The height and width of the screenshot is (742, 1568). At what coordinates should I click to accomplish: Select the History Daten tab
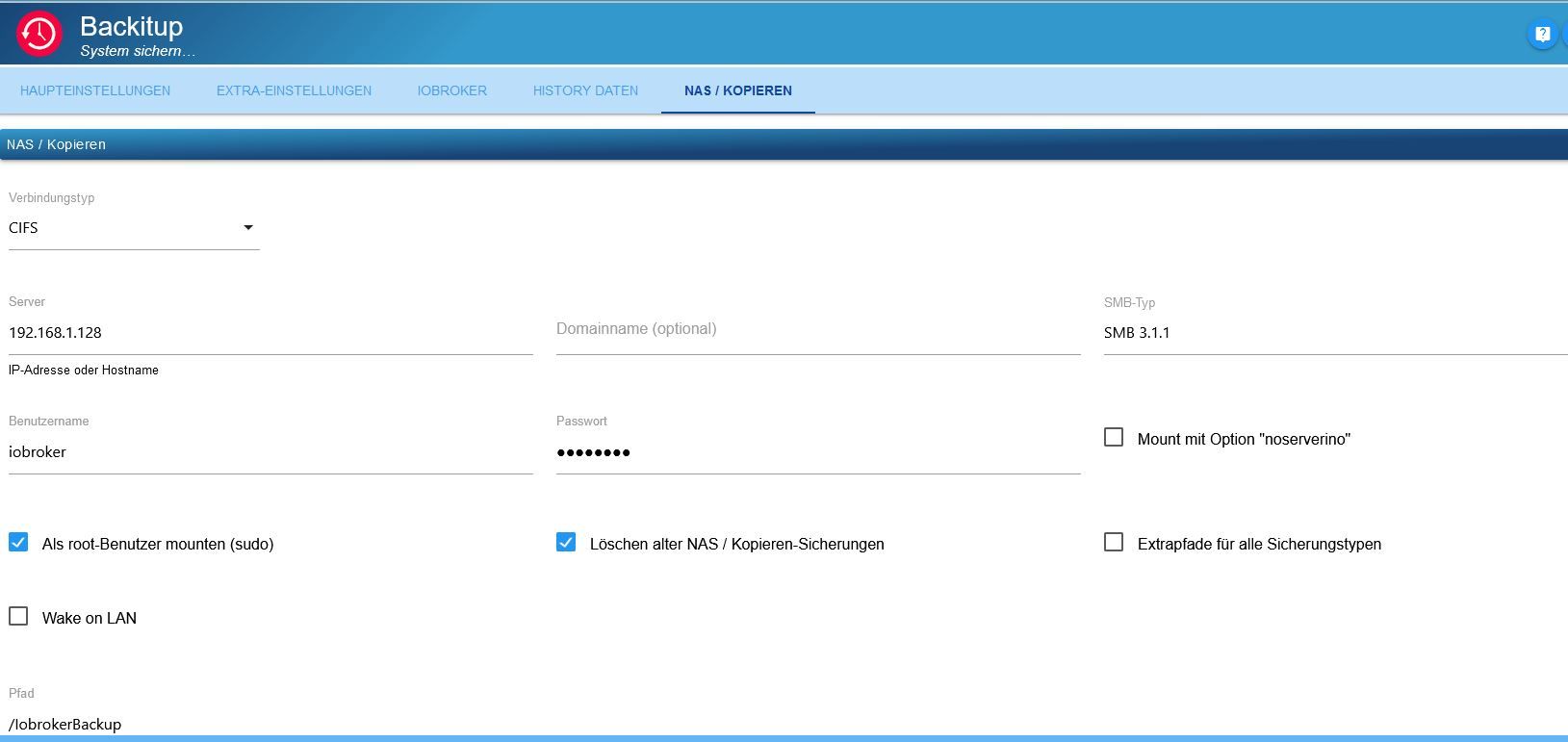click(x=585, y=90)
